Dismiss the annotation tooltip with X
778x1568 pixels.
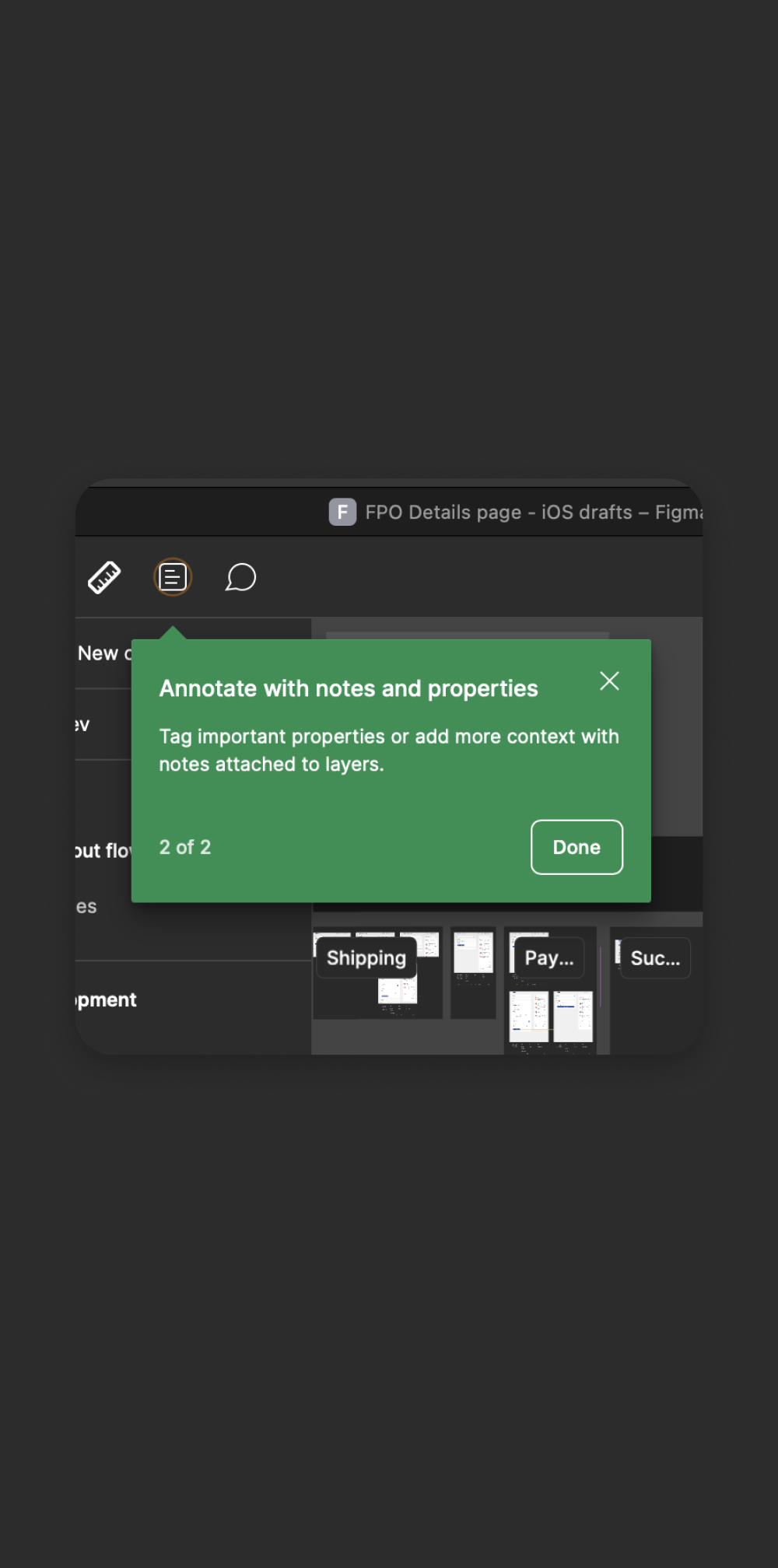point(609,681)
